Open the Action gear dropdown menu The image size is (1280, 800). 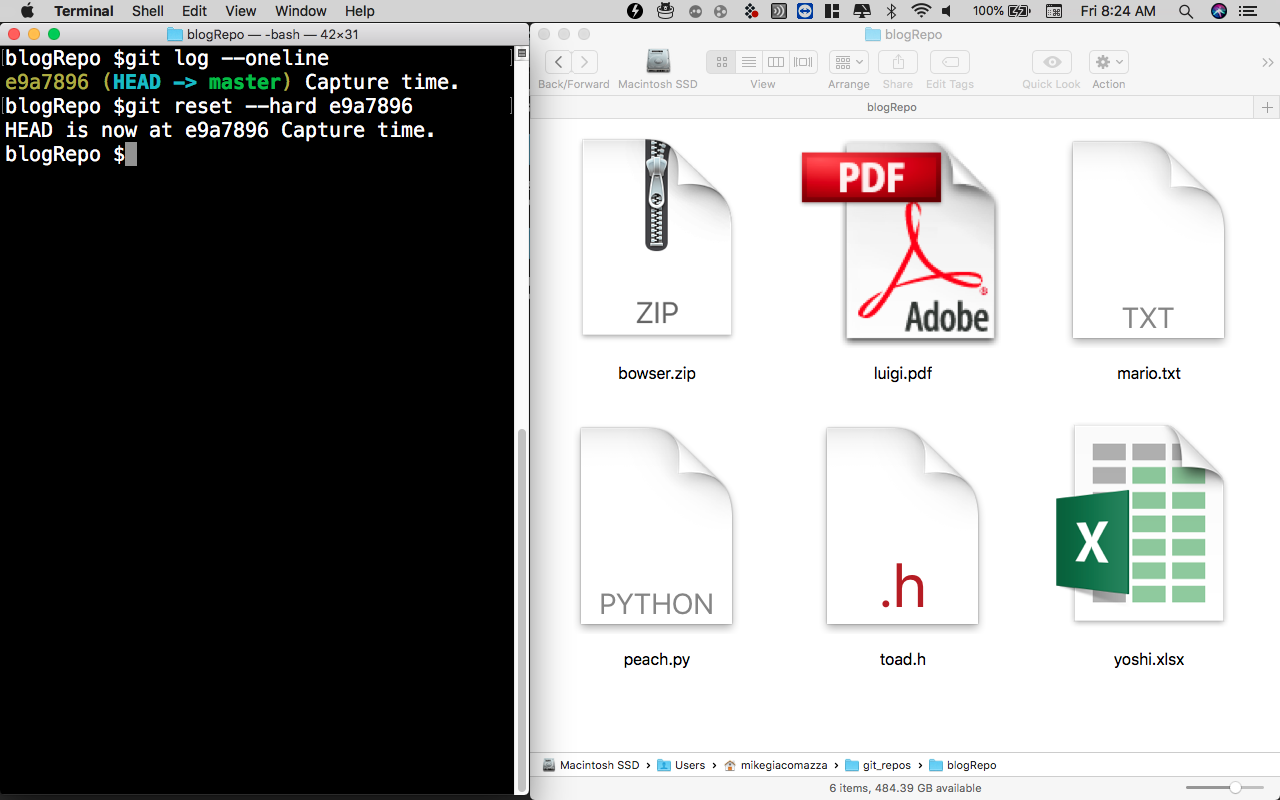point(1108,62)
